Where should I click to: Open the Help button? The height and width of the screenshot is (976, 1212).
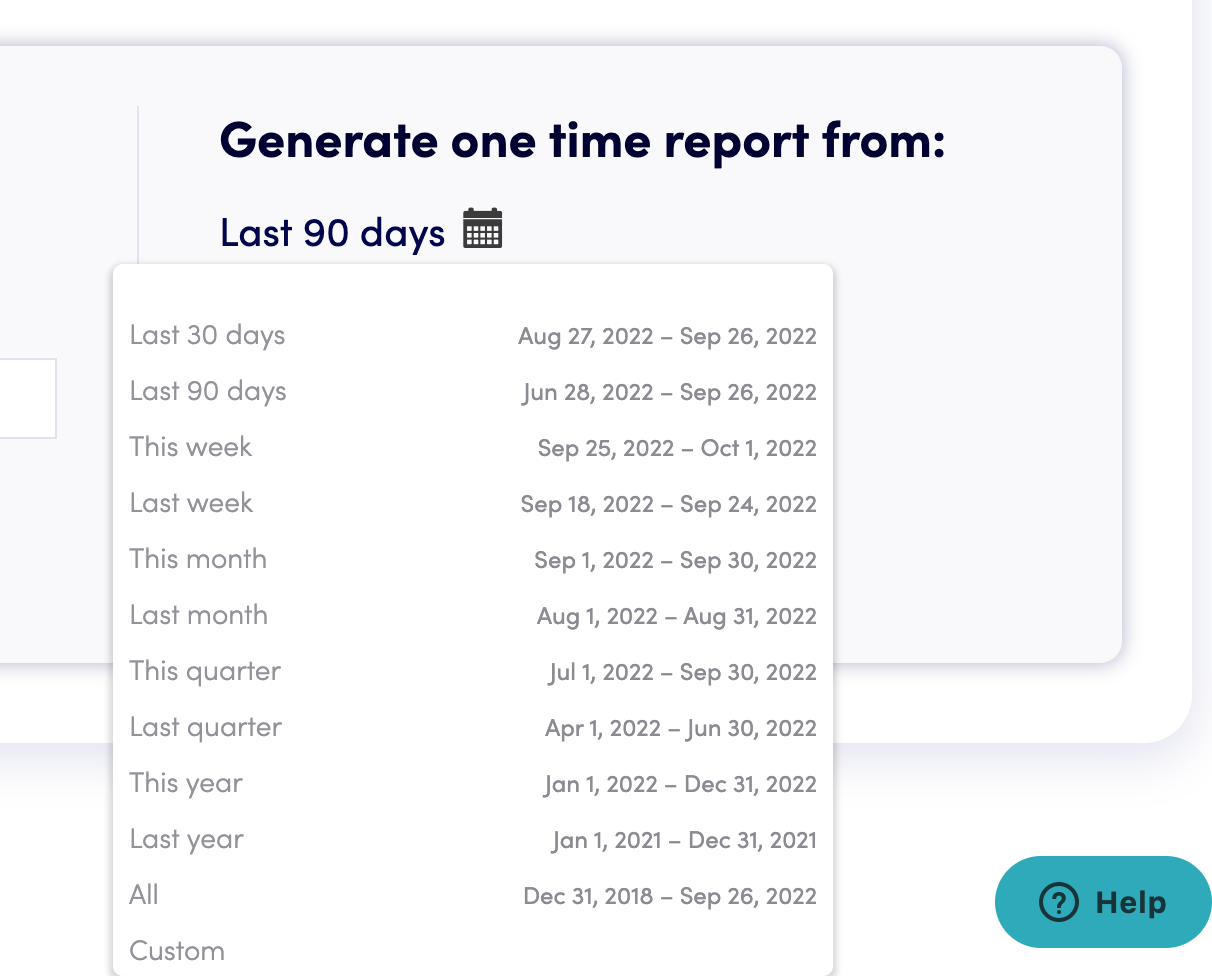pyautogui.click(x=1103, y=903)
